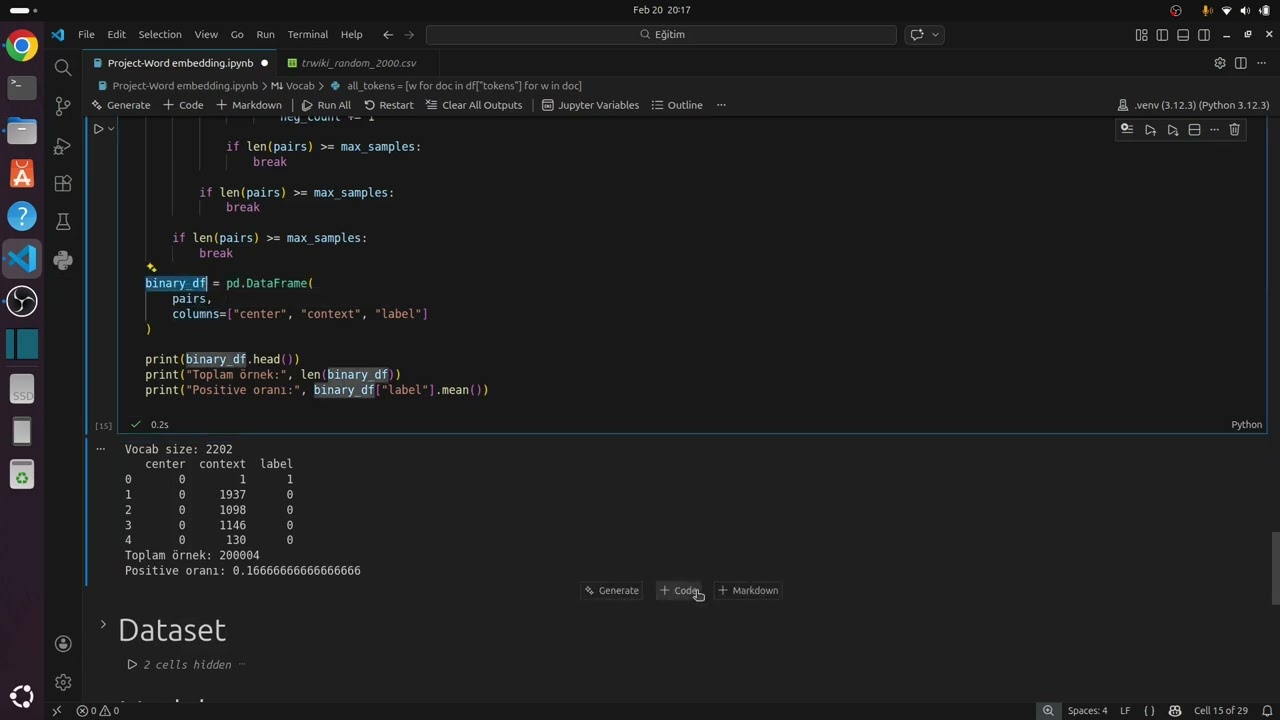Image resolution: width=1280 pixels, height=720 pixels.
Task: Split the editor right
Action: point(1241,63)
